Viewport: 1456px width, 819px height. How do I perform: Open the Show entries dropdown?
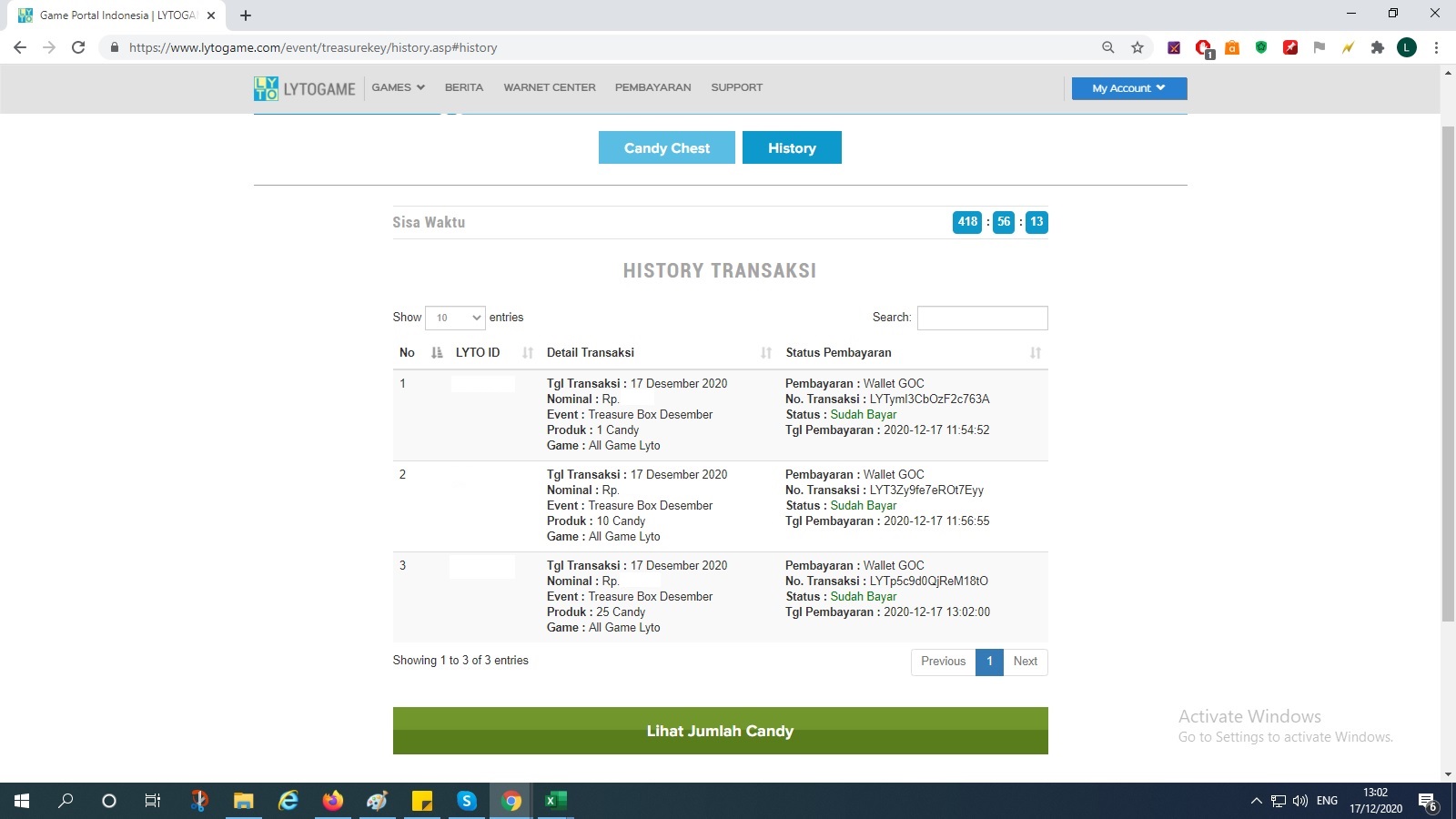[455, 318]
